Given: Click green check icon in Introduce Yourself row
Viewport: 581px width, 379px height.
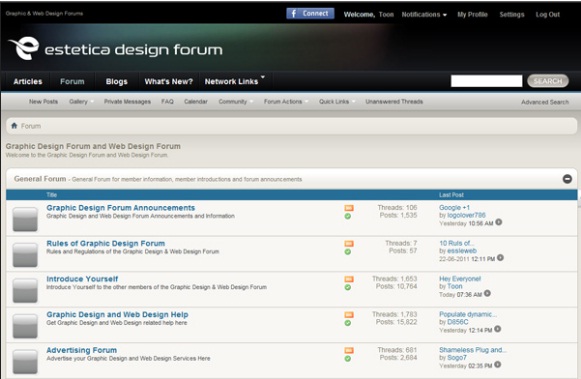Looking at the screenshot, I should click(348, 287).
